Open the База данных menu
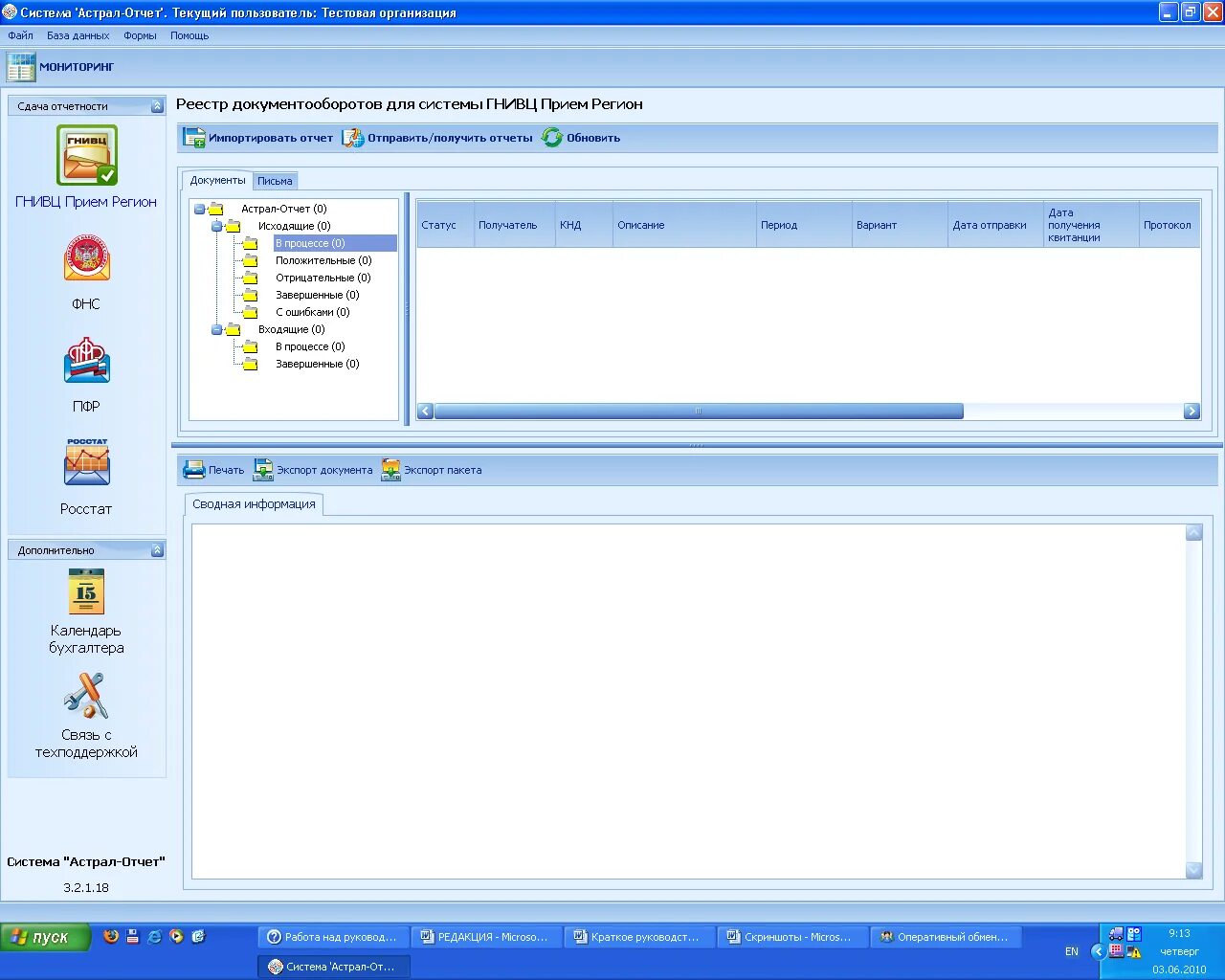 pos(78,35)
